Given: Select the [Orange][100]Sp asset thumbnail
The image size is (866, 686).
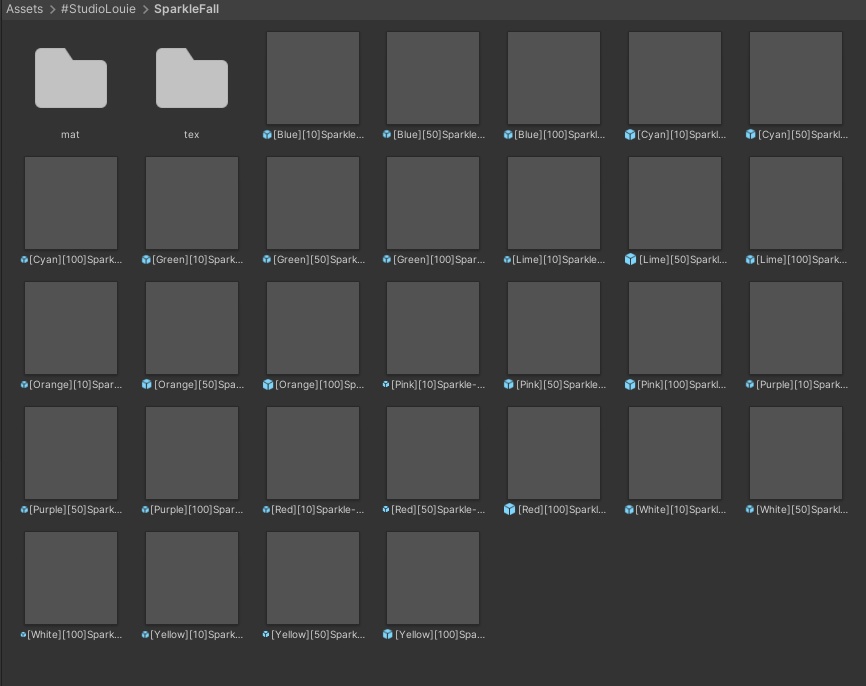Looking at the screenshot, I should pyautogui.click(x=313, y=328).
